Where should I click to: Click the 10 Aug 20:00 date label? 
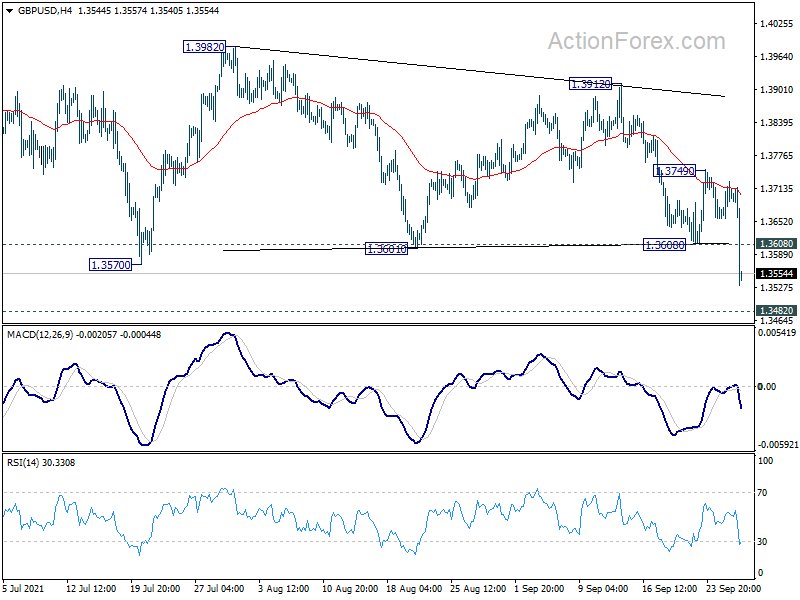tap(350, 589)
